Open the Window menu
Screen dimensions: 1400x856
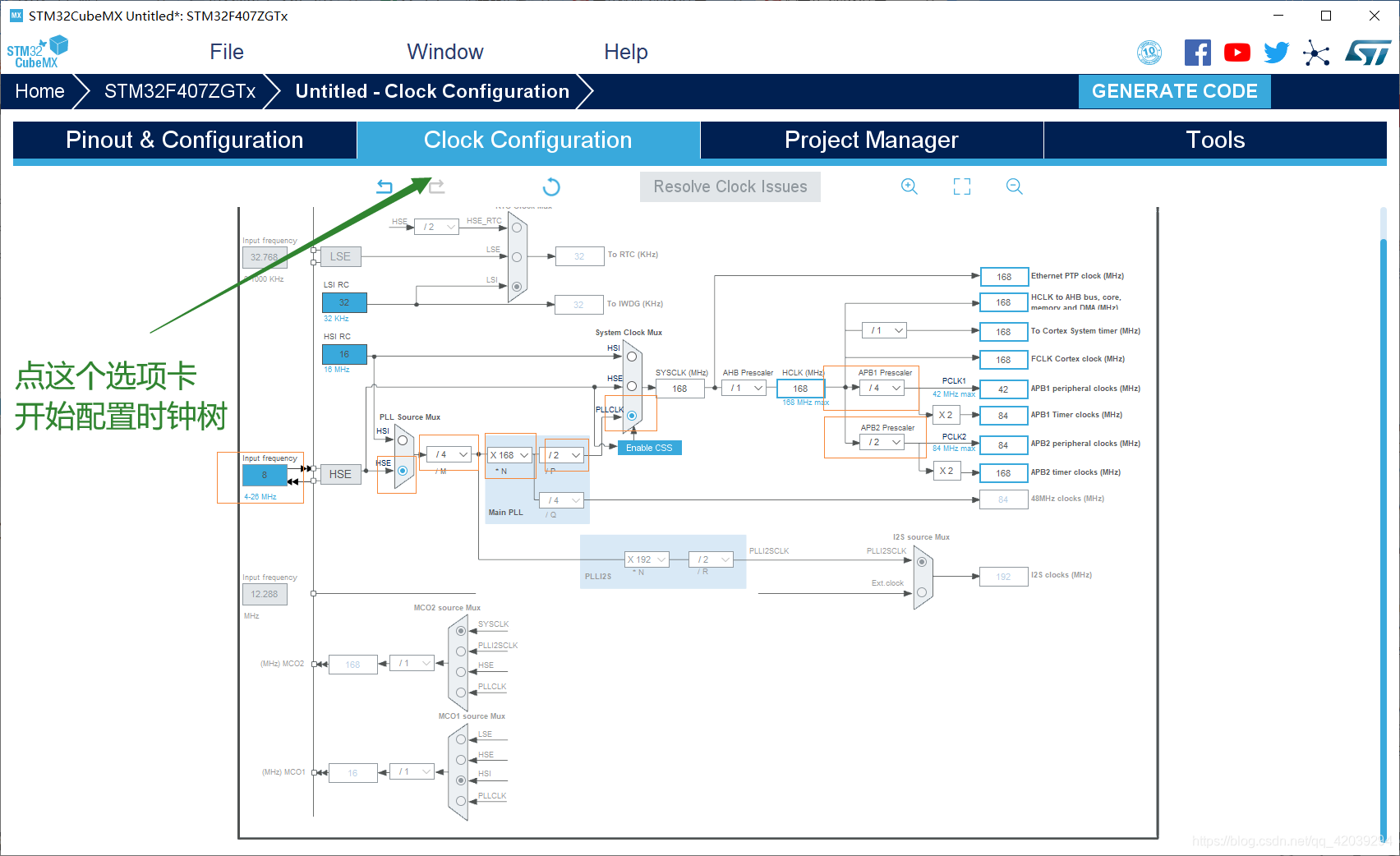[x=445, y=52]
